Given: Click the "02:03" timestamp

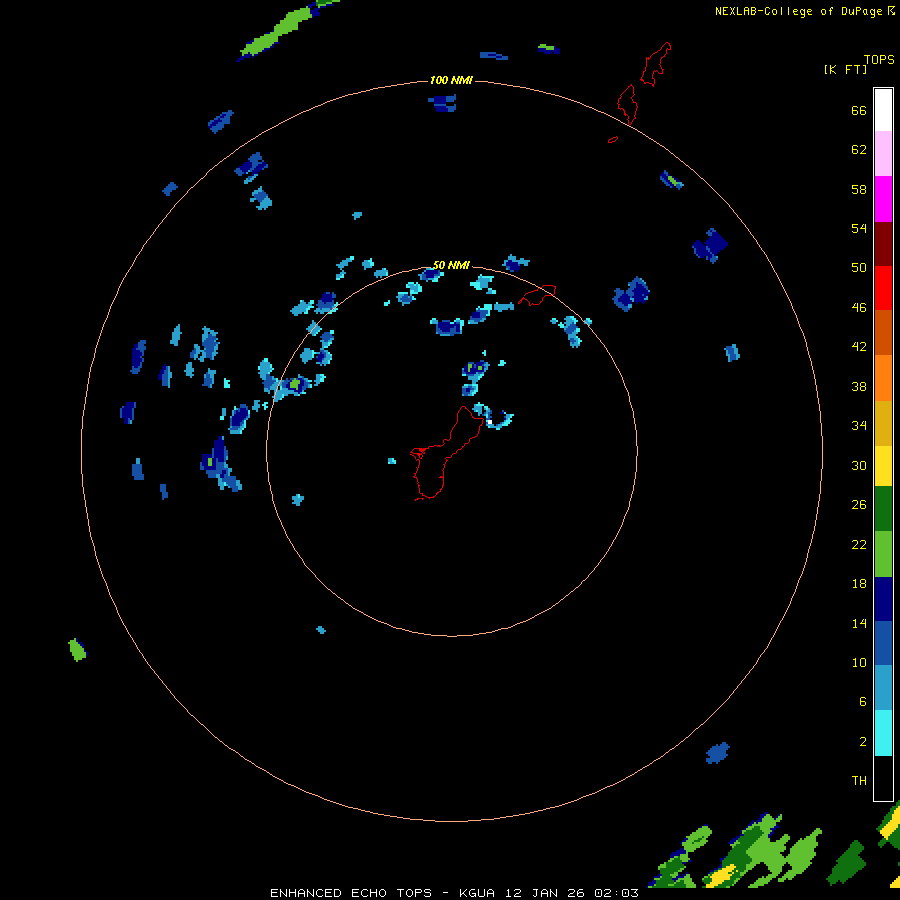Looking at the screenshot, I should (616, 893).
